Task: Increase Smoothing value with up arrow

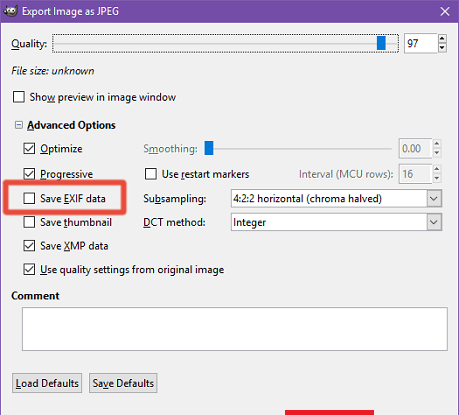Action: coord(437,144)
